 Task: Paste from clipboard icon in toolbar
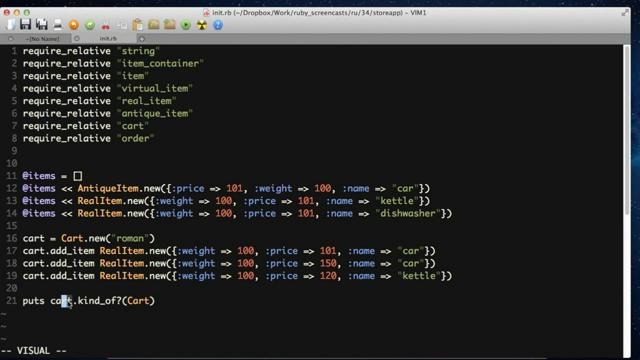(138, 25)
